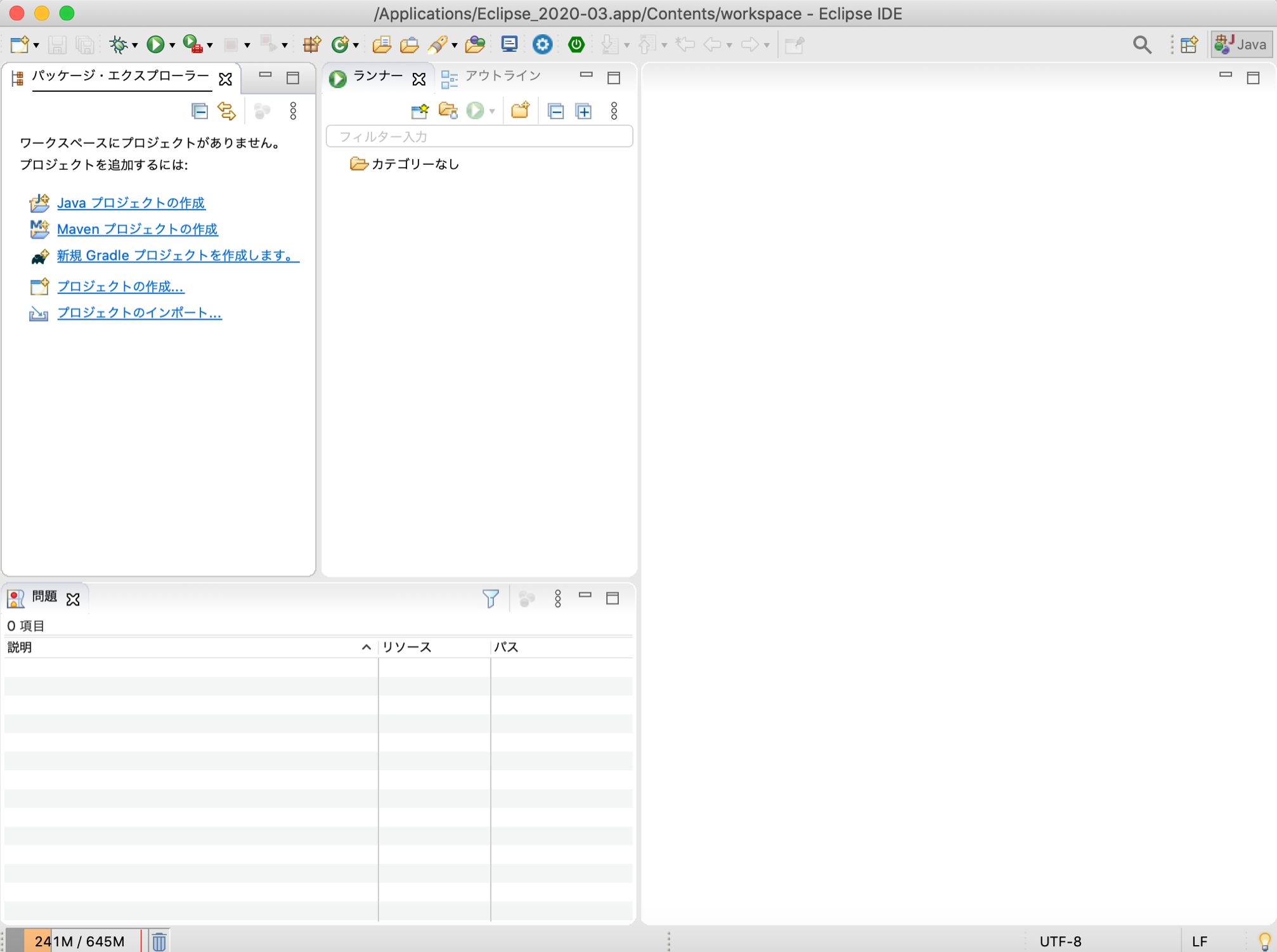This screenshot has width=1277, height=952.
Task: Click the Open Task briefcase folder icon
Action: [x=409, y=44]
